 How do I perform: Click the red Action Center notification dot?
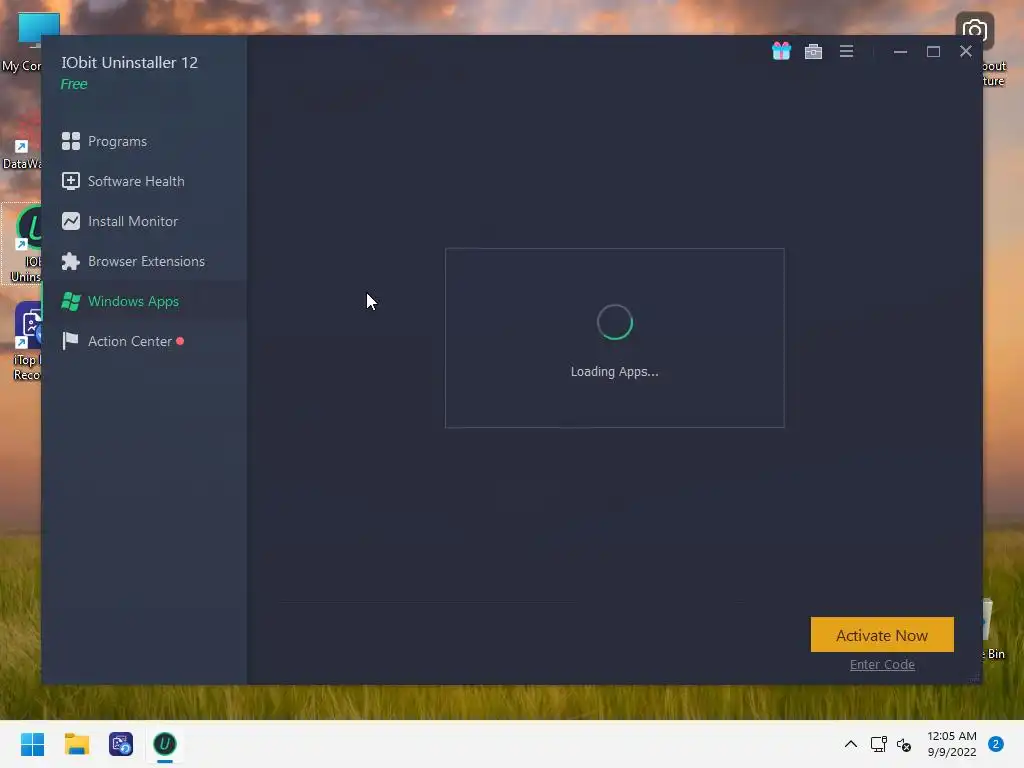180,341
